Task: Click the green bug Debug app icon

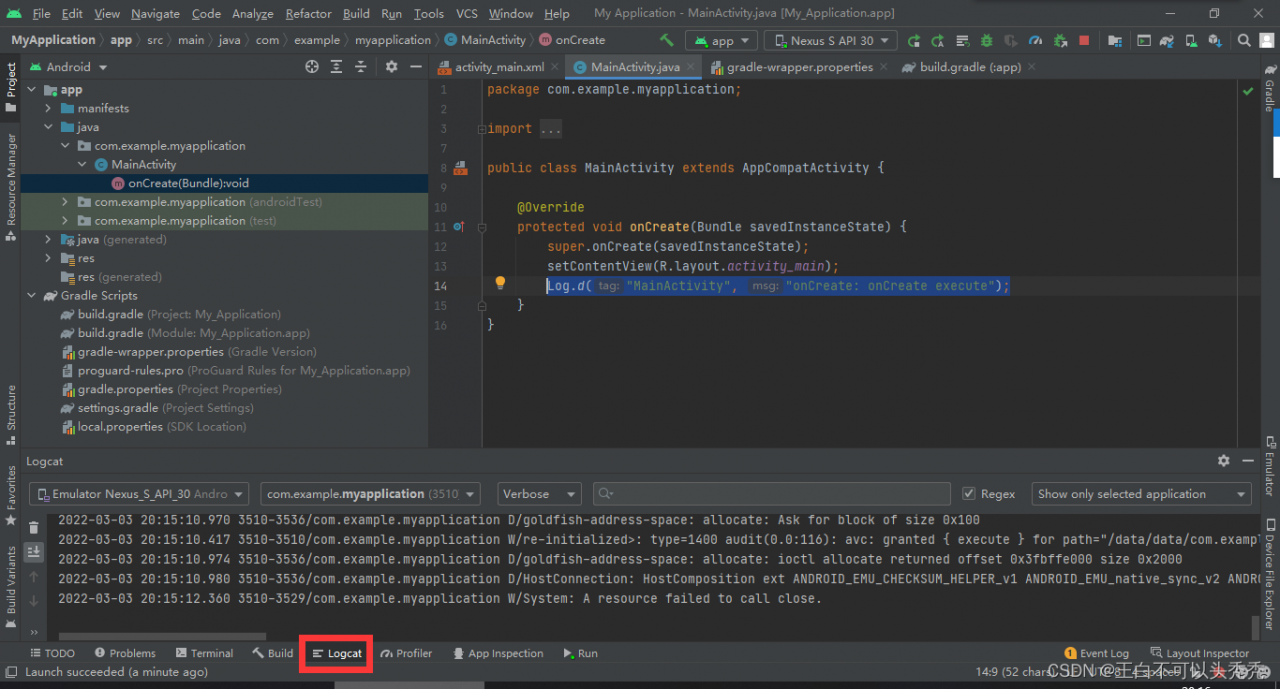Action: [986, 41]
